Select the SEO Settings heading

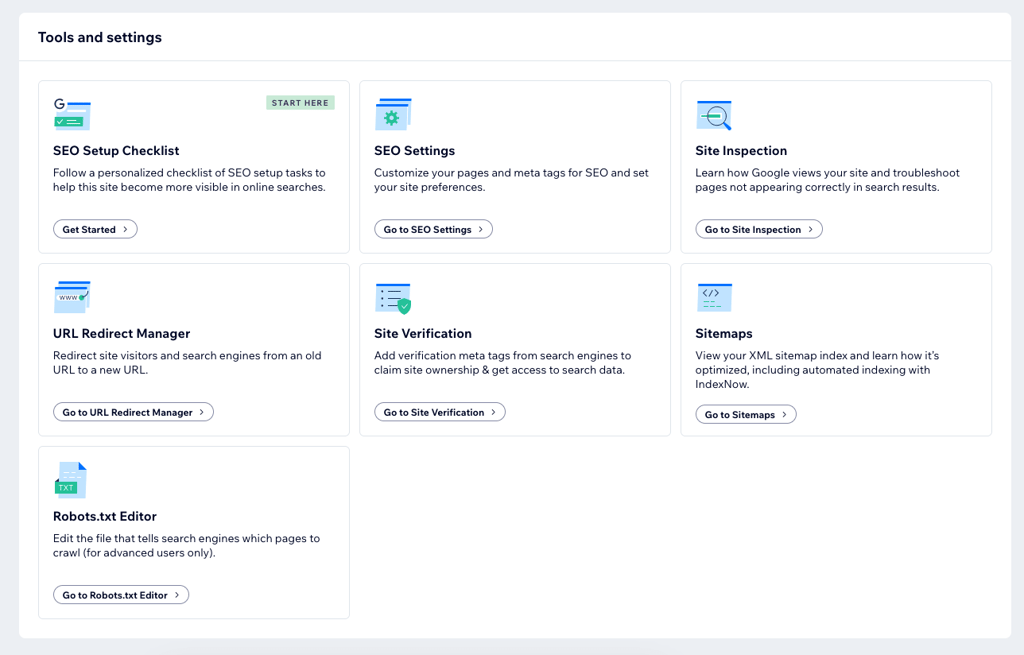pos(415,151)
